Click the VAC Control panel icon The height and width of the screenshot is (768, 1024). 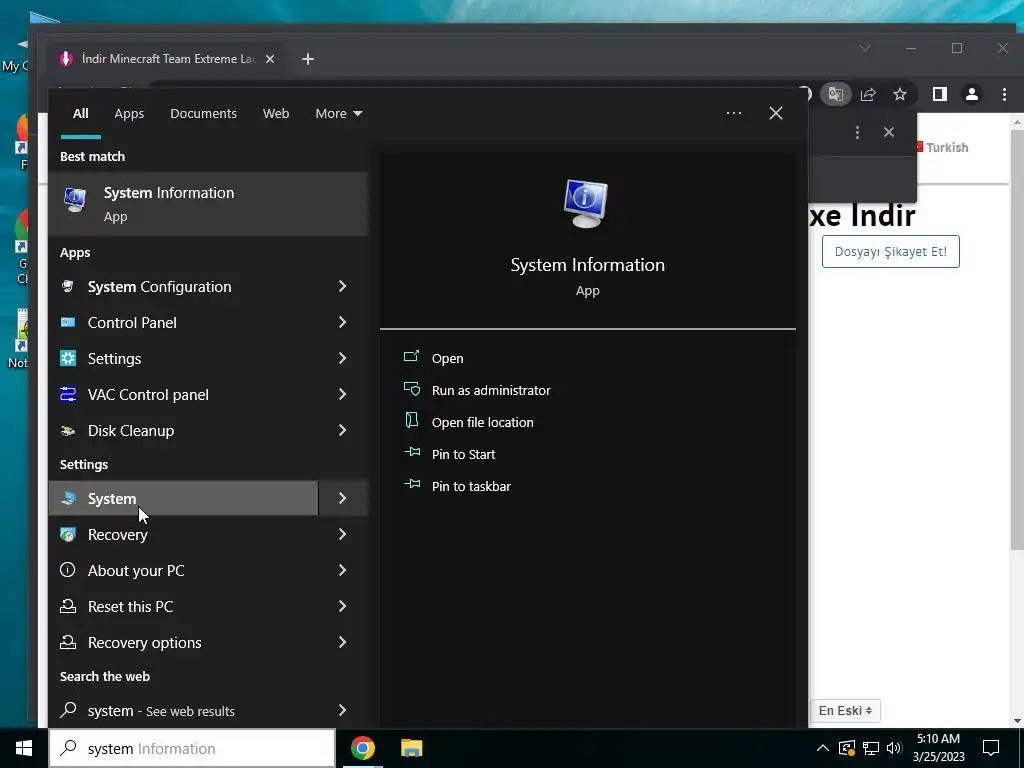tap(68, 394)
